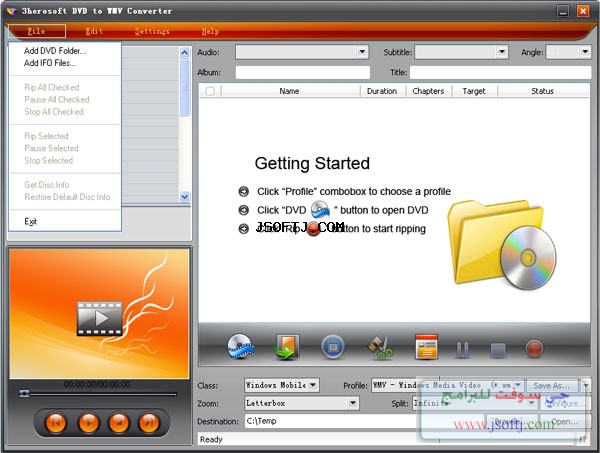
Task: Click the Title text field
Action: pyautogui.click(x=501, y=72)
